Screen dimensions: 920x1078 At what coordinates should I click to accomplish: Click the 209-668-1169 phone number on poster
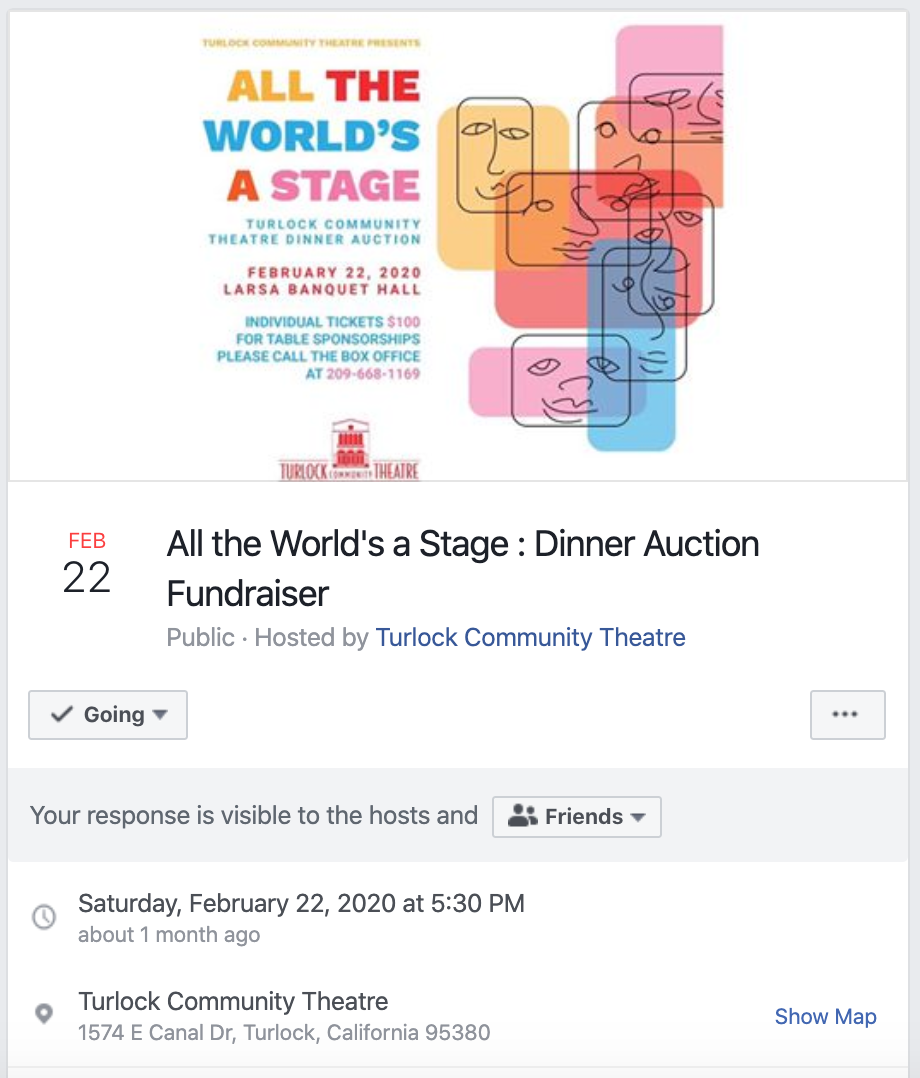click(x=373, y=374)
